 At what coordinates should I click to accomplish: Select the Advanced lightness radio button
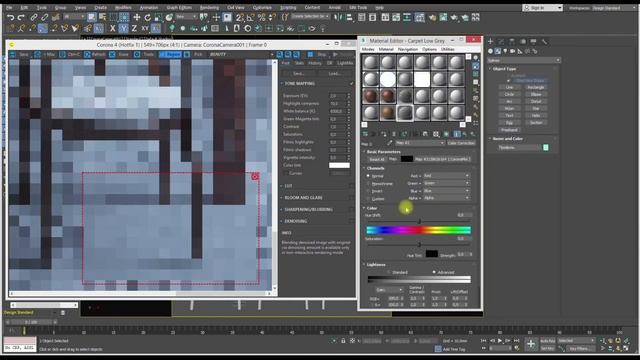[x=434, y=272]
